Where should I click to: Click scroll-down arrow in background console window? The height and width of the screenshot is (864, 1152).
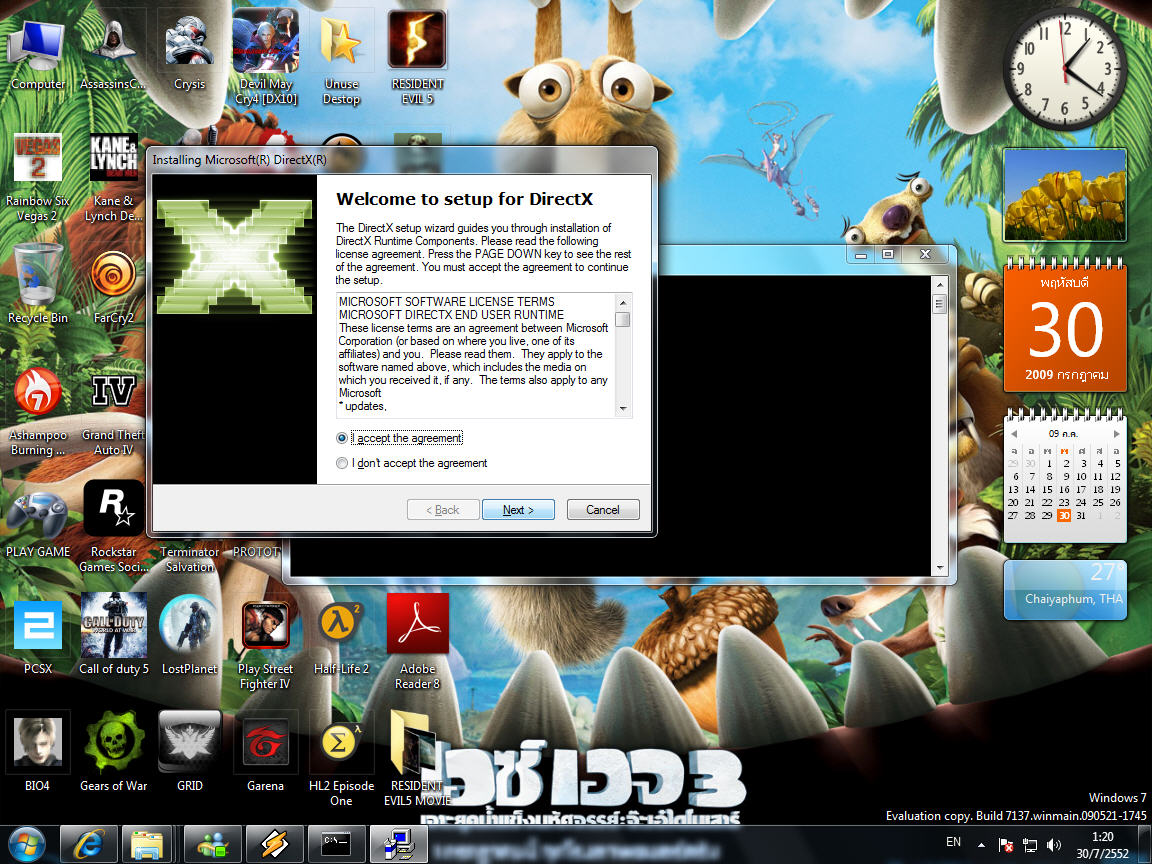coord(940,567)
